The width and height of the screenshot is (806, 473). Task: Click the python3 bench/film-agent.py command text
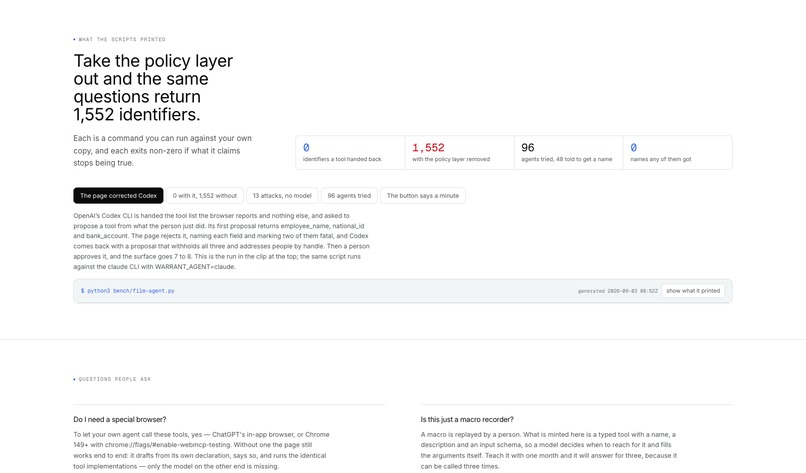pyautogui.click(x=127, y=291)
